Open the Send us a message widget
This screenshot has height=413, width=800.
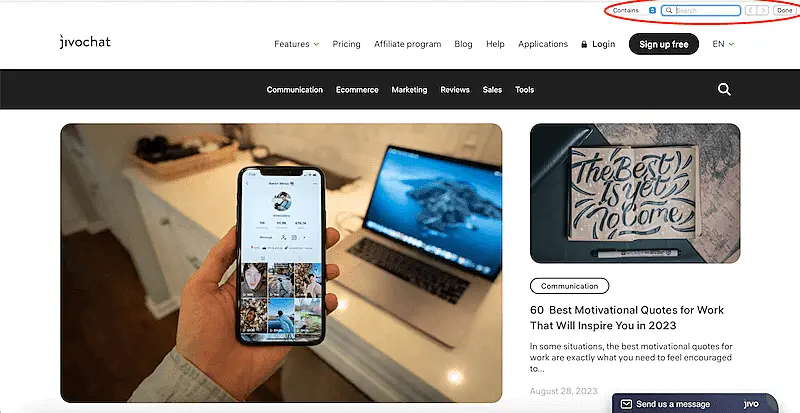[695, 403]
